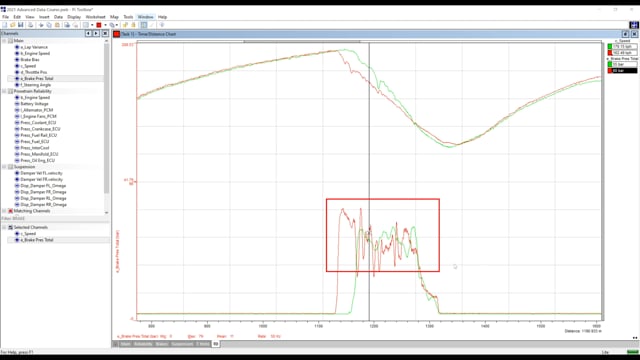Click the channel list vertical scrollbar

(x=107, y=118)
